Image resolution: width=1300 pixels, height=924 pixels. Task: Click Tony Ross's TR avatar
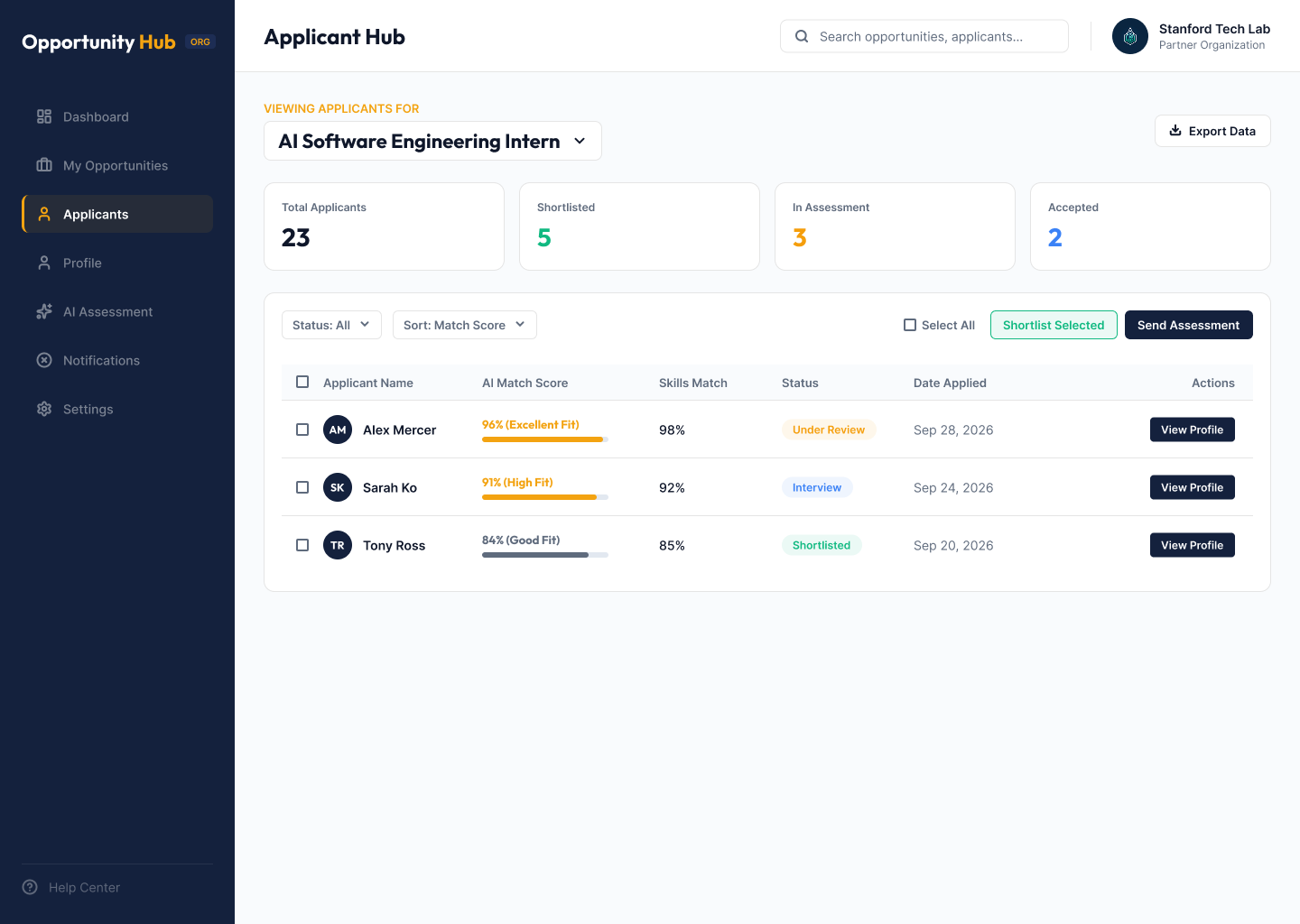(x=338, y=545)
